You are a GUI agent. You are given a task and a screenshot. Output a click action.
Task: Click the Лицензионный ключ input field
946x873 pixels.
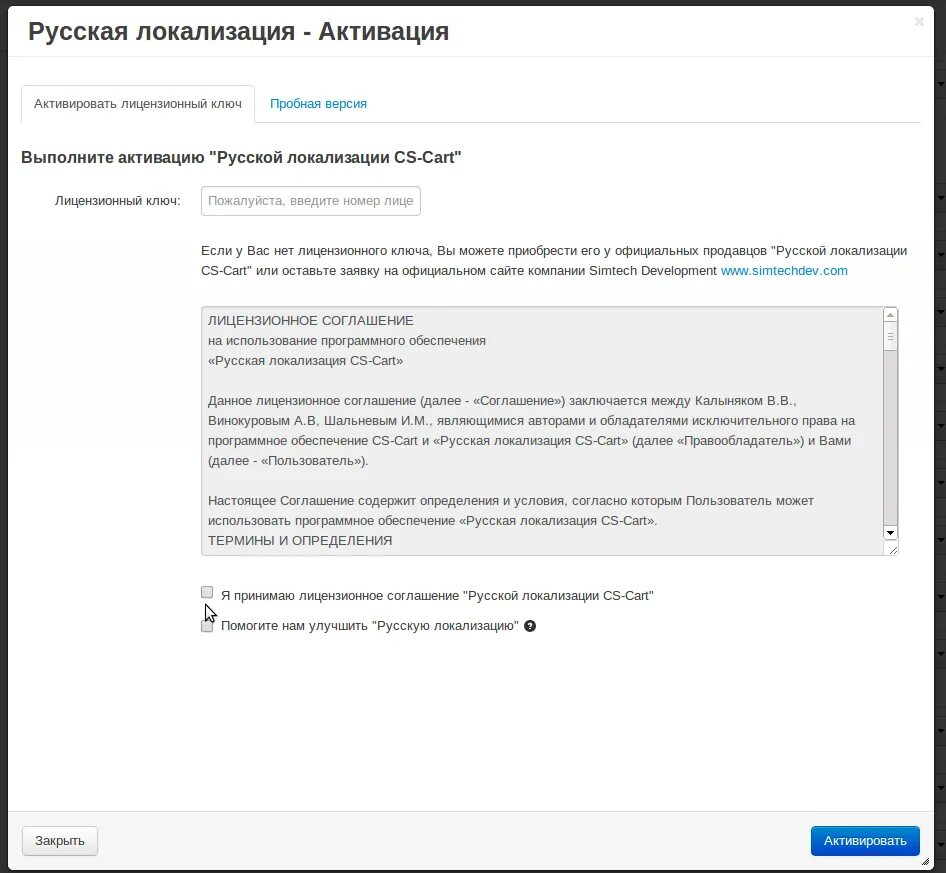coord(311,201)
